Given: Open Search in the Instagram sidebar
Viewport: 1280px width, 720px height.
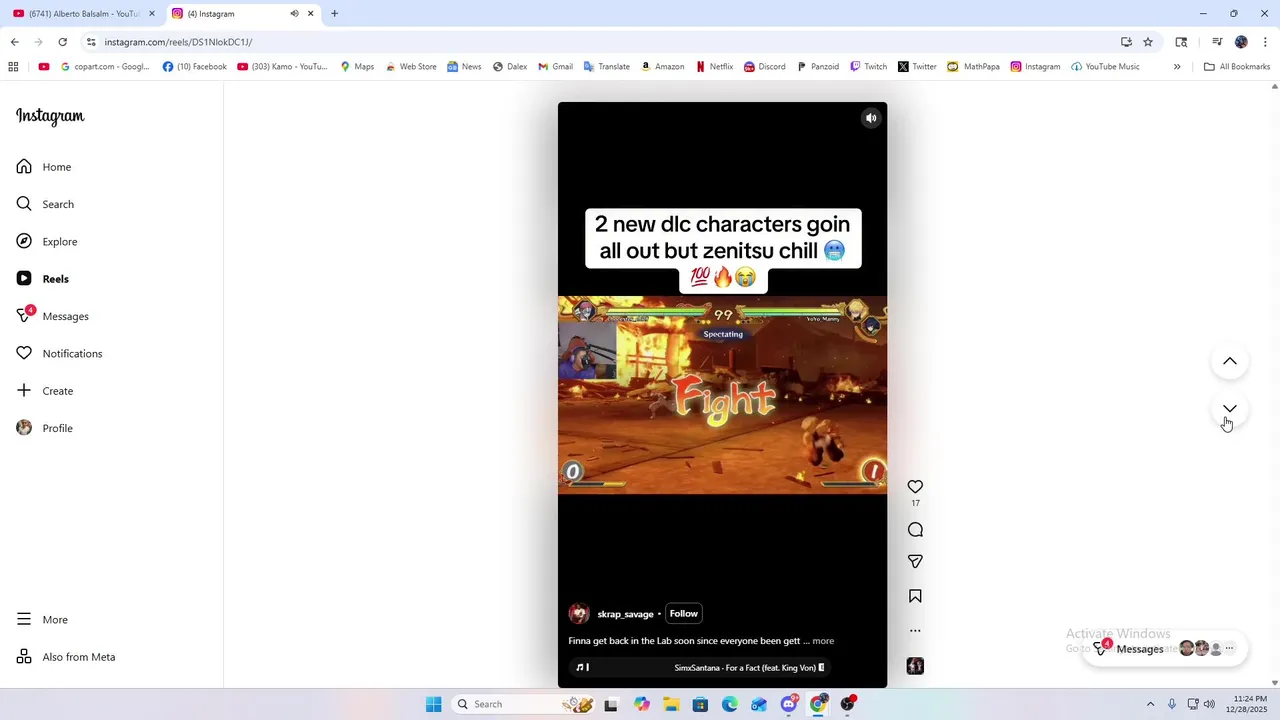Looking at the screenshot, I should 45,204.
